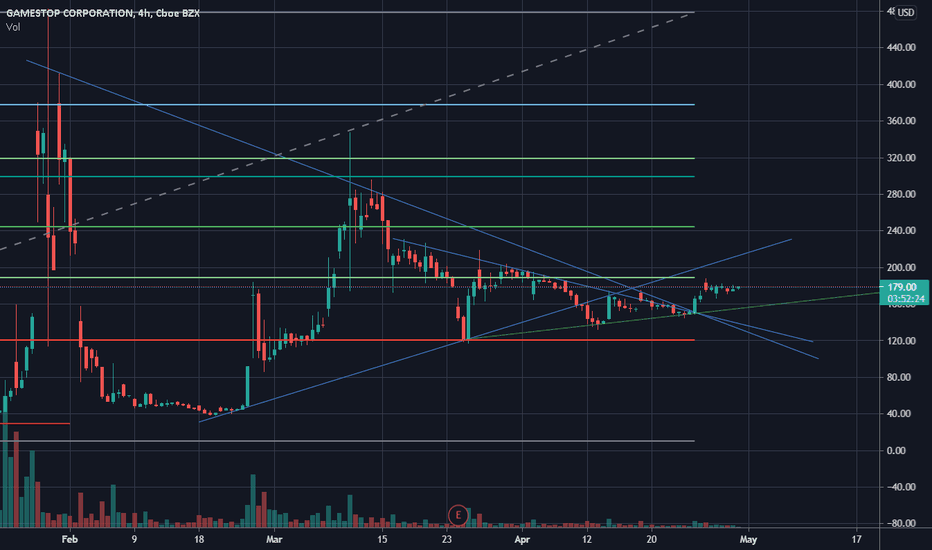Click the 440.00 price axis label
This screenshot has height=550, width=932.
900,48
